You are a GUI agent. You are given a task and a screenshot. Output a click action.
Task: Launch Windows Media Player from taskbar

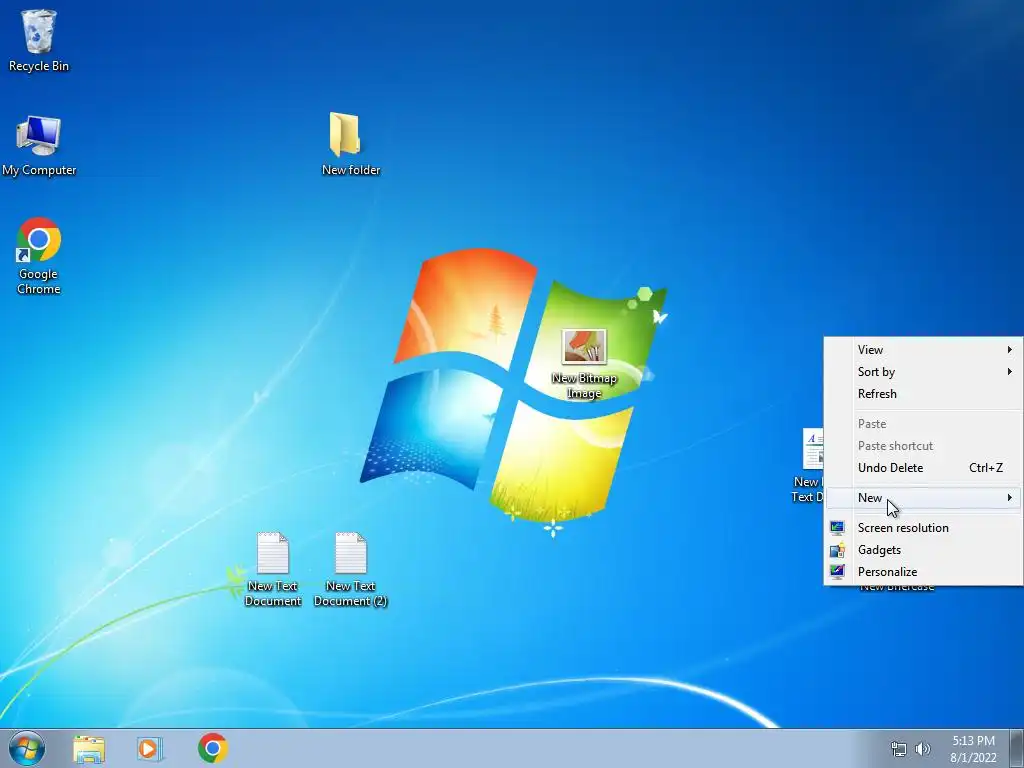click(x=150, y=748)
